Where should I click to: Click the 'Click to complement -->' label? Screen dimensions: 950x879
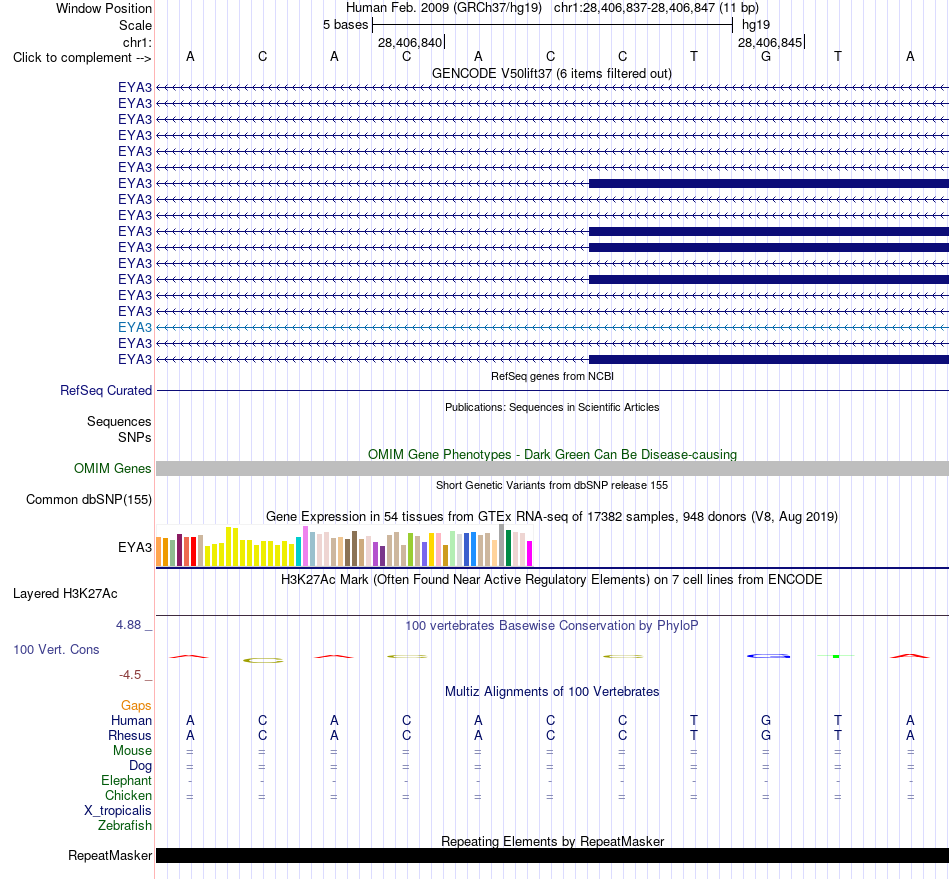[82, 58]
